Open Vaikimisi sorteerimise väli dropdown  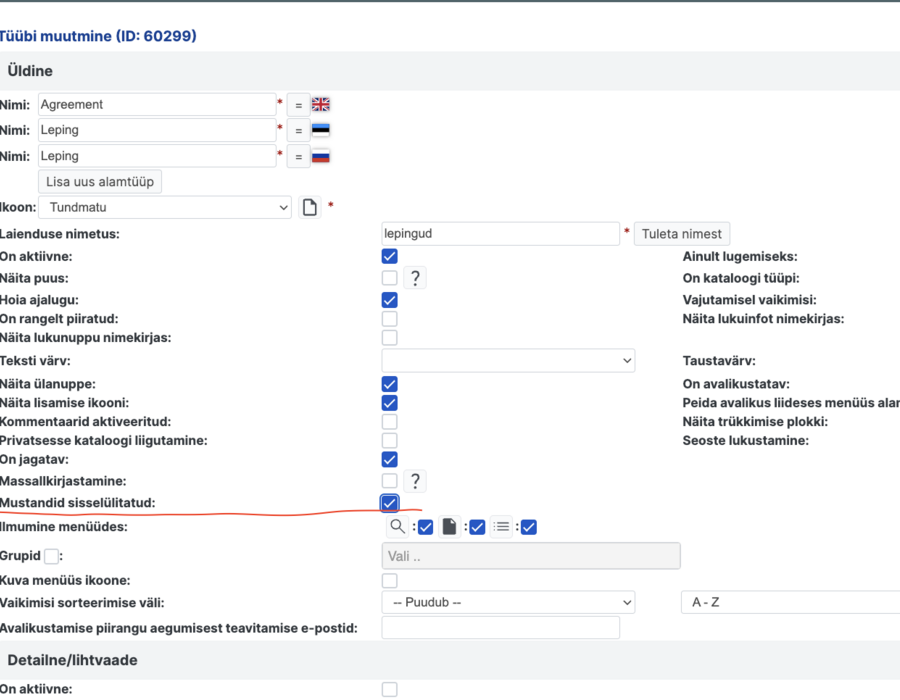point(508,602)
